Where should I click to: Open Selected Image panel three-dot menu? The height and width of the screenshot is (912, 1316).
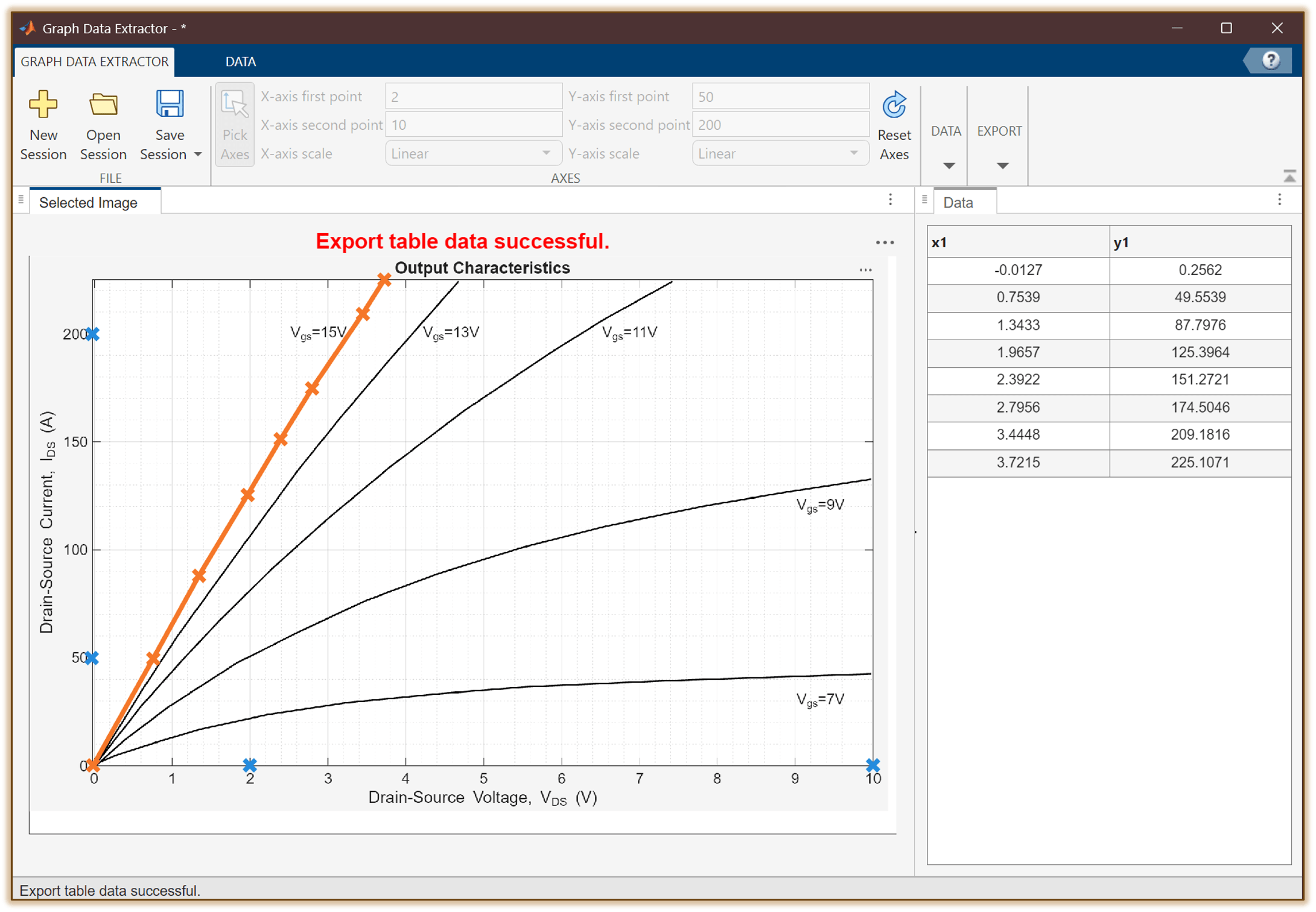(x=890, y=200)
